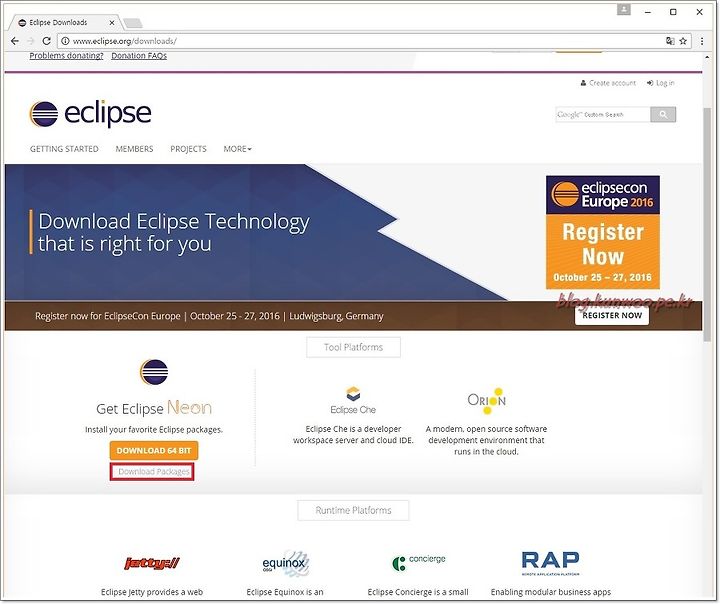Open the Chrome three-dot menu

tap(702, 41)
